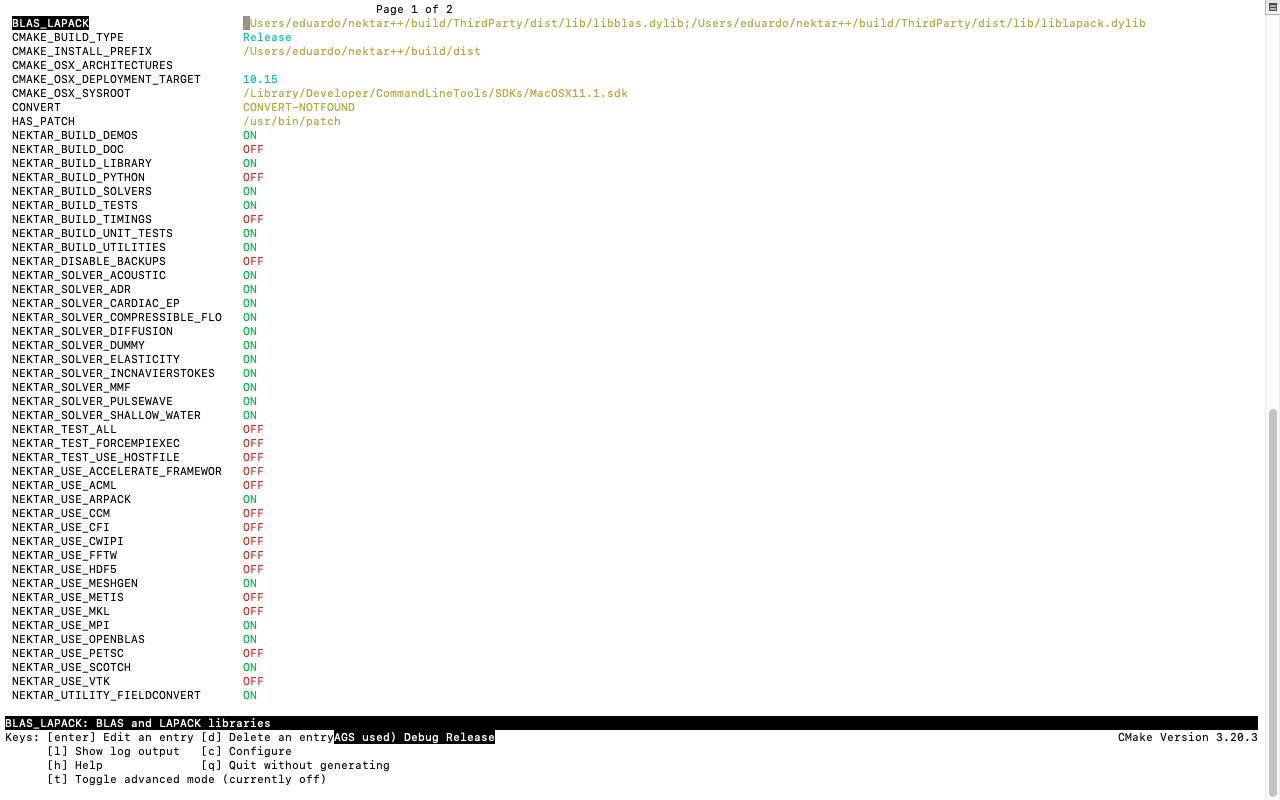Toggle the NEKTAR_USE_VTK OFF value

coord(253,681)
